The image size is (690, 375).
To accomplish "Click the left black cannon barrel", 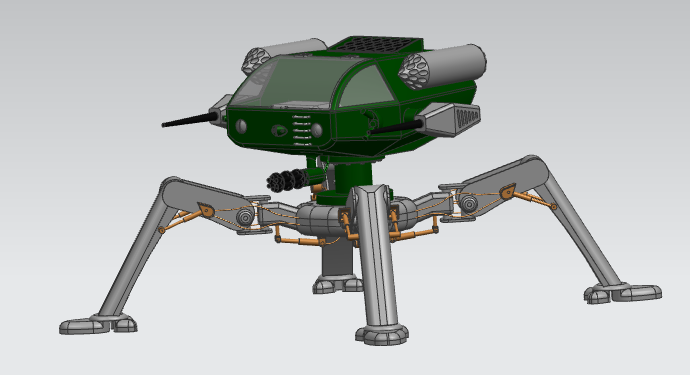I will tap(190, 119).
